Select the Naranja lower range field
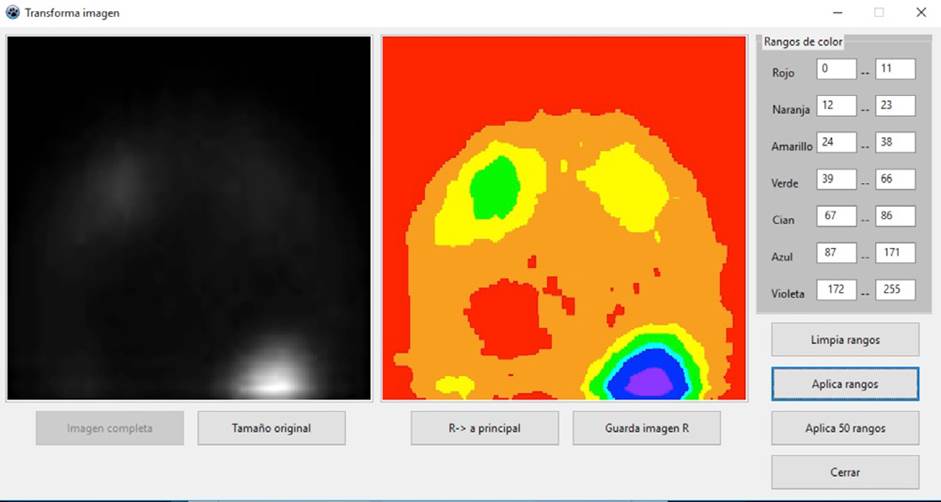This screenshot has height=502, width=941. click(x=836, y=106)
